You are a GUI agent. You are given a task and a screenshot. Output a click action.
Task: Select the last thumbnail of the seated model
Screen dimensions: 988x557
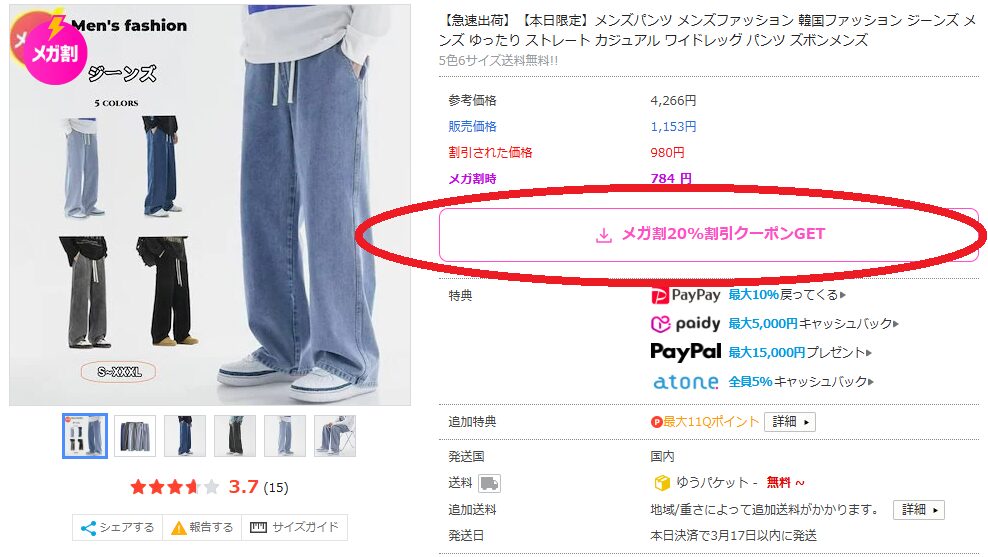tap(335, 436)
